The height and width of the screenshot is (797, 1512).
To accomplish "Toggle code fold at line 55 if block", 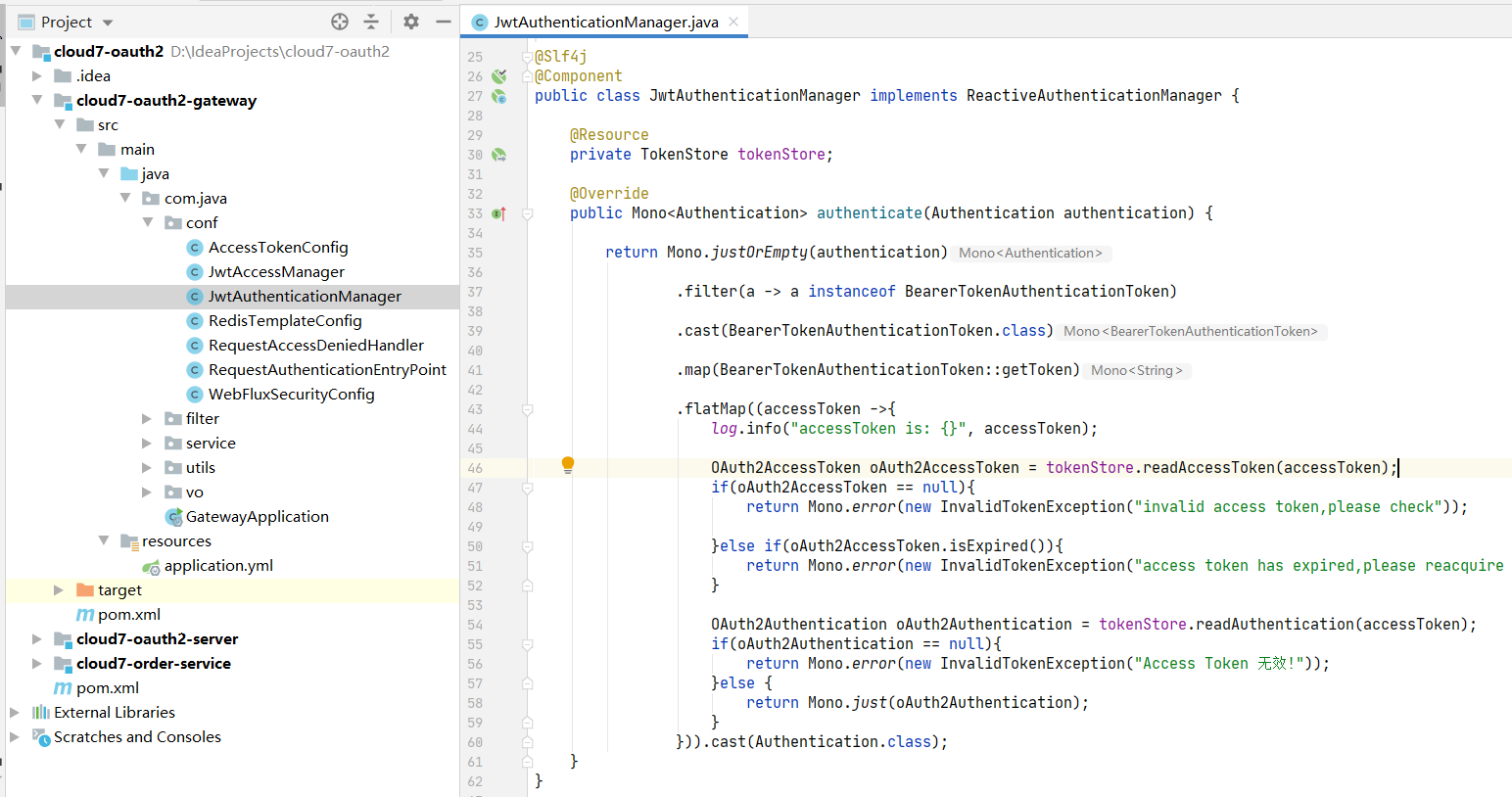I will pyautogui.click(x=527, y=644).
